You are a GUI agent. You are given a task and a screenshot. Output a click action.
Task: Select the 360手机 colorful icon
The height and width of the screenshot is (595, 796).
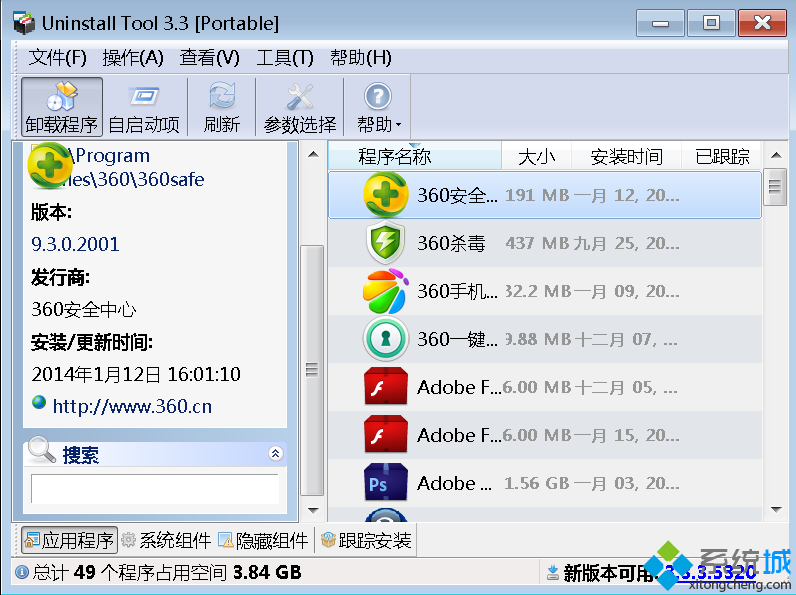pos(386,291)
